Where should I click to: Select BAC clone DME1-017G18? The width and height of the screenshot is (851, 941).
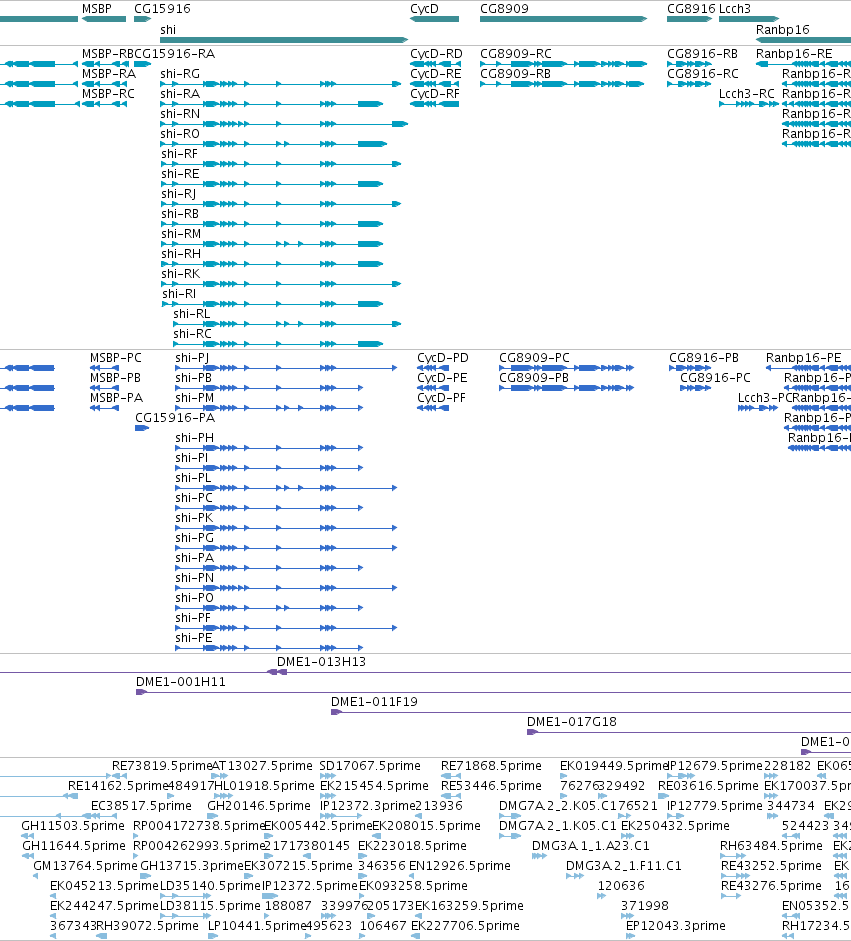[689, 732]
